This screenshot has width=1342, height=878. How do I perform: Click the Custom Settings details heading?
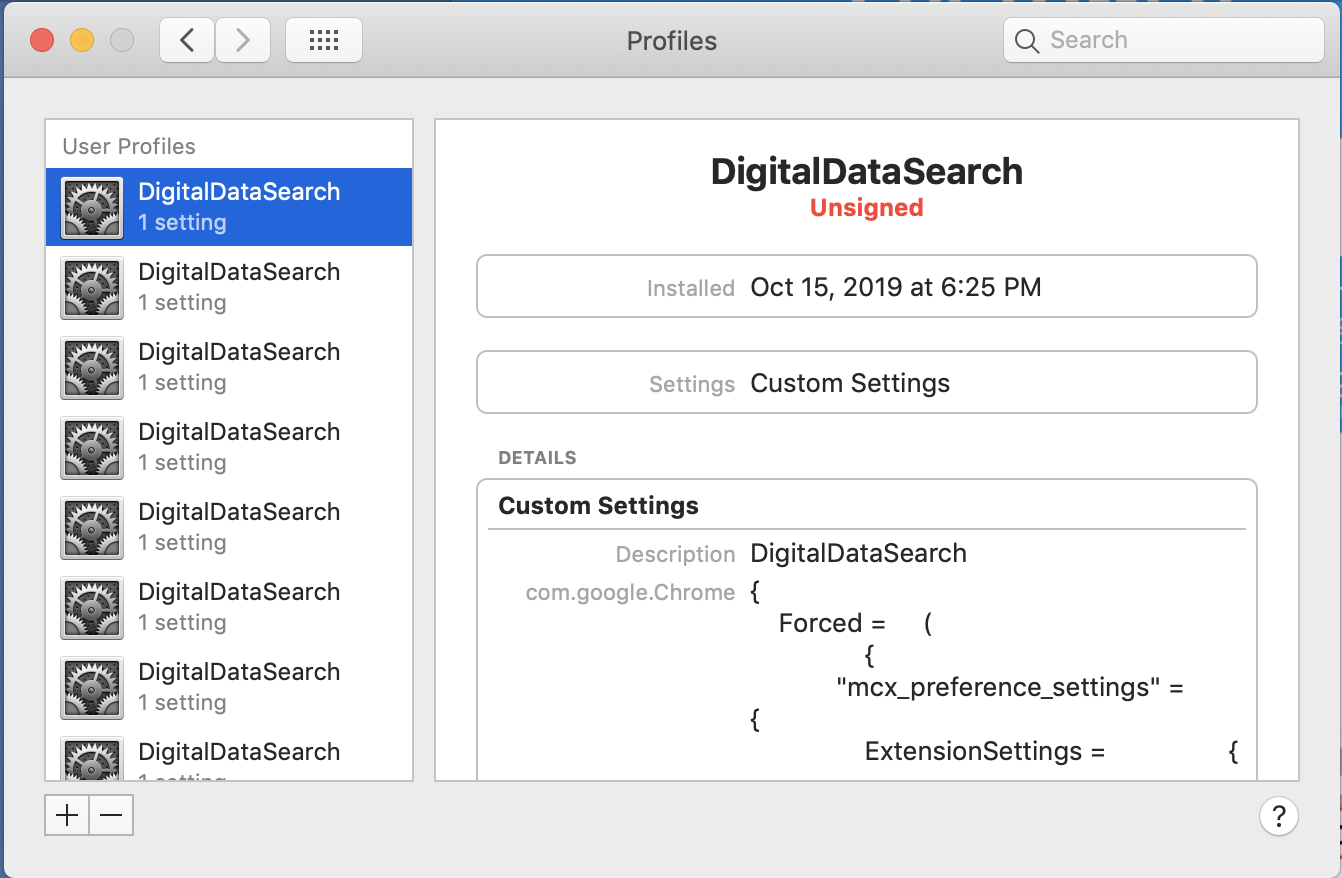coord(598,506)
